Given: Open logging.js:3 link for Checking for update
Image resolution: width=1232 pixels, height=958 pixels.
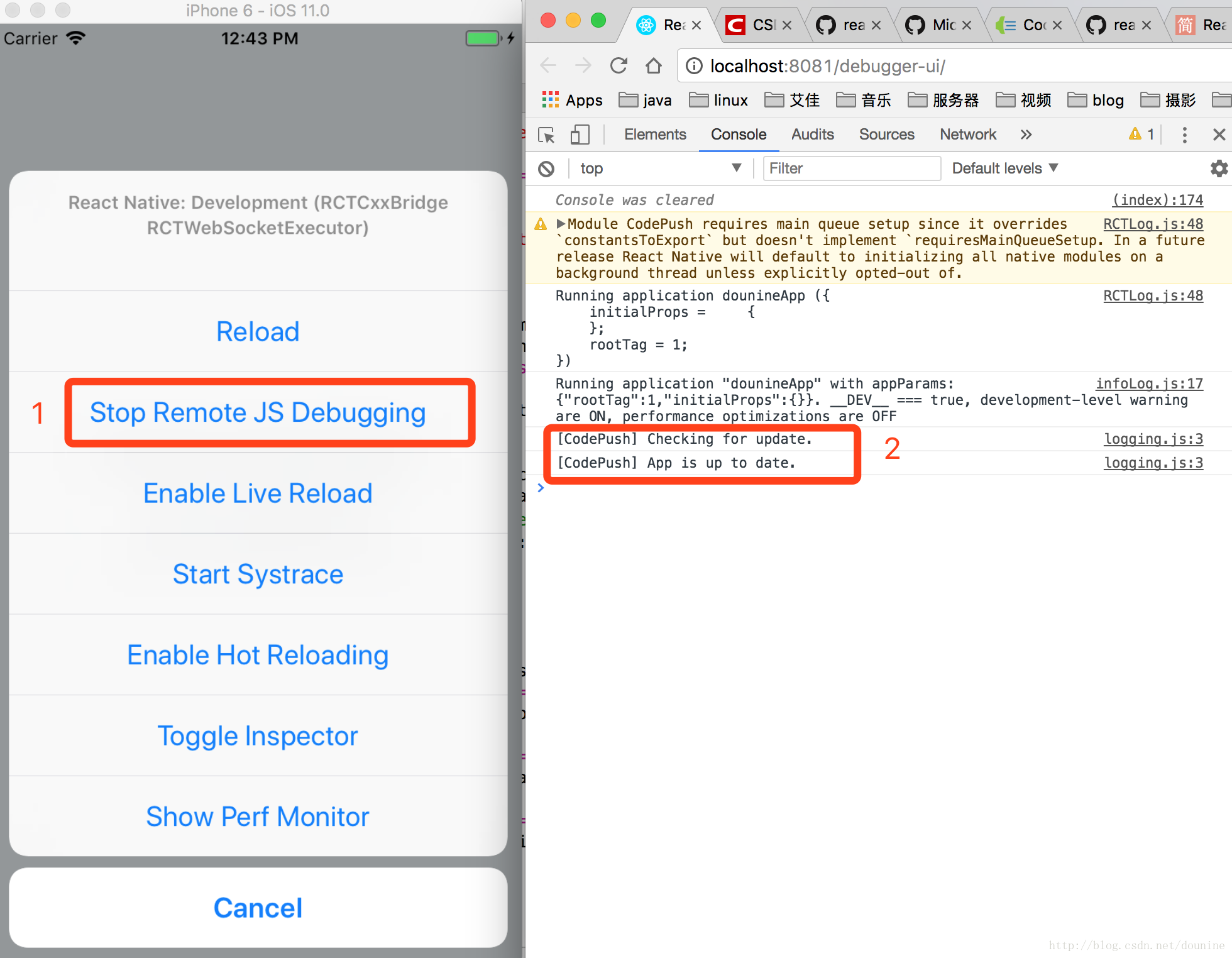Looking at the screenshot, I should tap(1154, 439).
